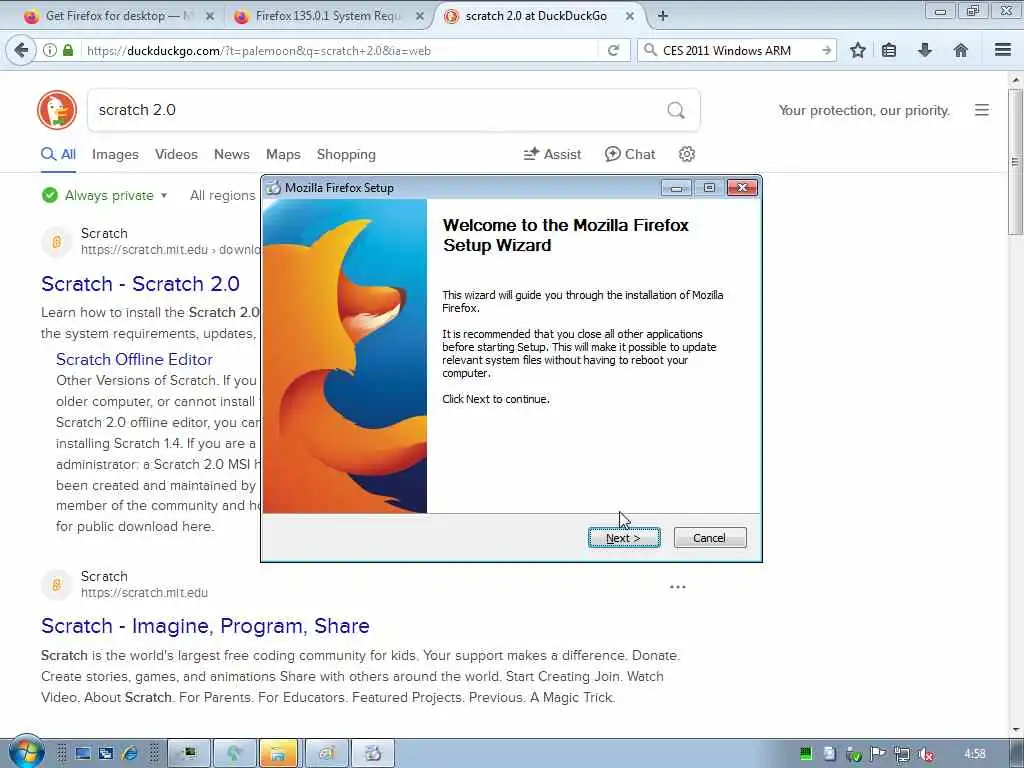1024x768 pixels.
Task: Switch to Get Firefox for desktop tab
Action: pos(120,16)
